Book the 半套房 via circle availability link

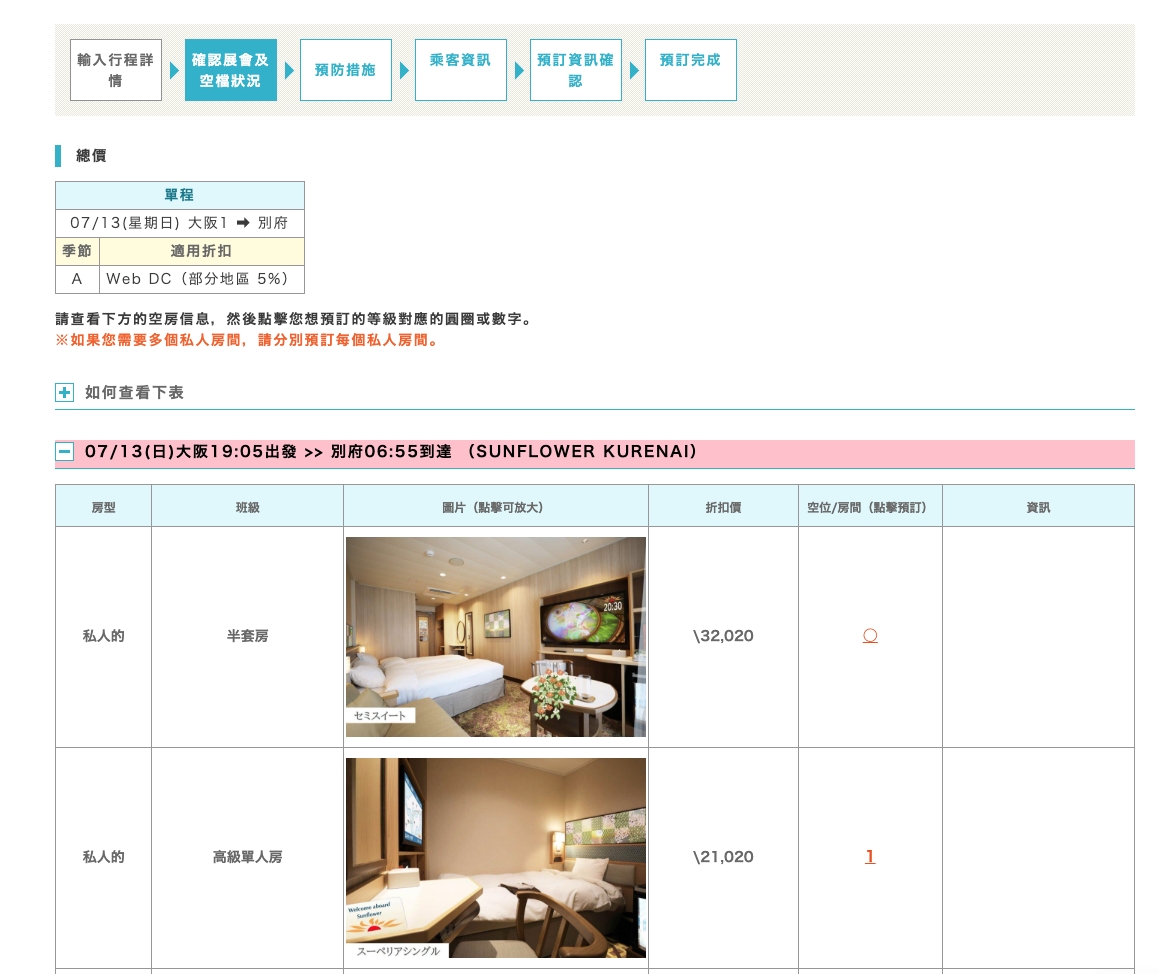tap(870, 636)
